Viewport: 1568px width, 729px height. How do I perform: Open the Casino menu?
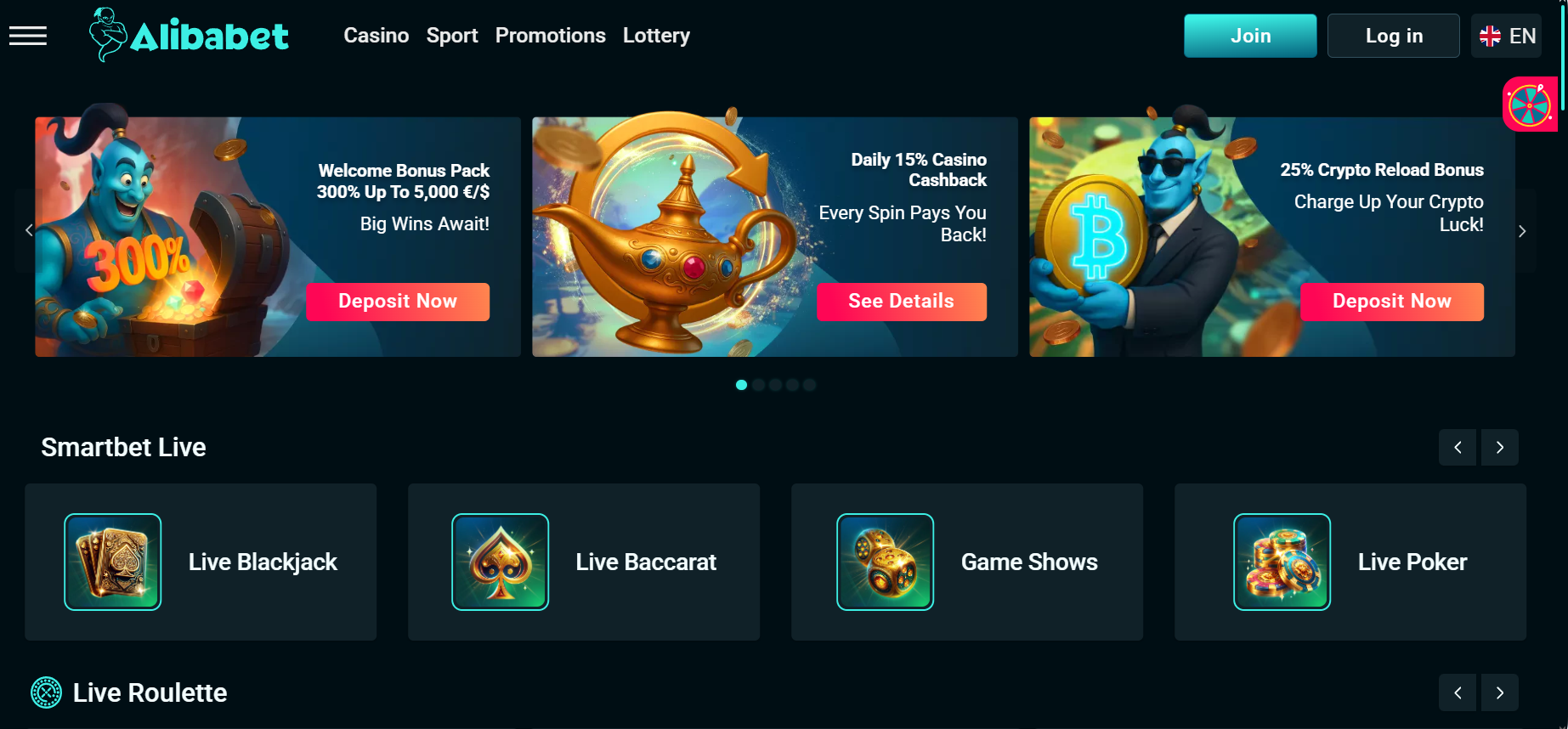(376, 36)
